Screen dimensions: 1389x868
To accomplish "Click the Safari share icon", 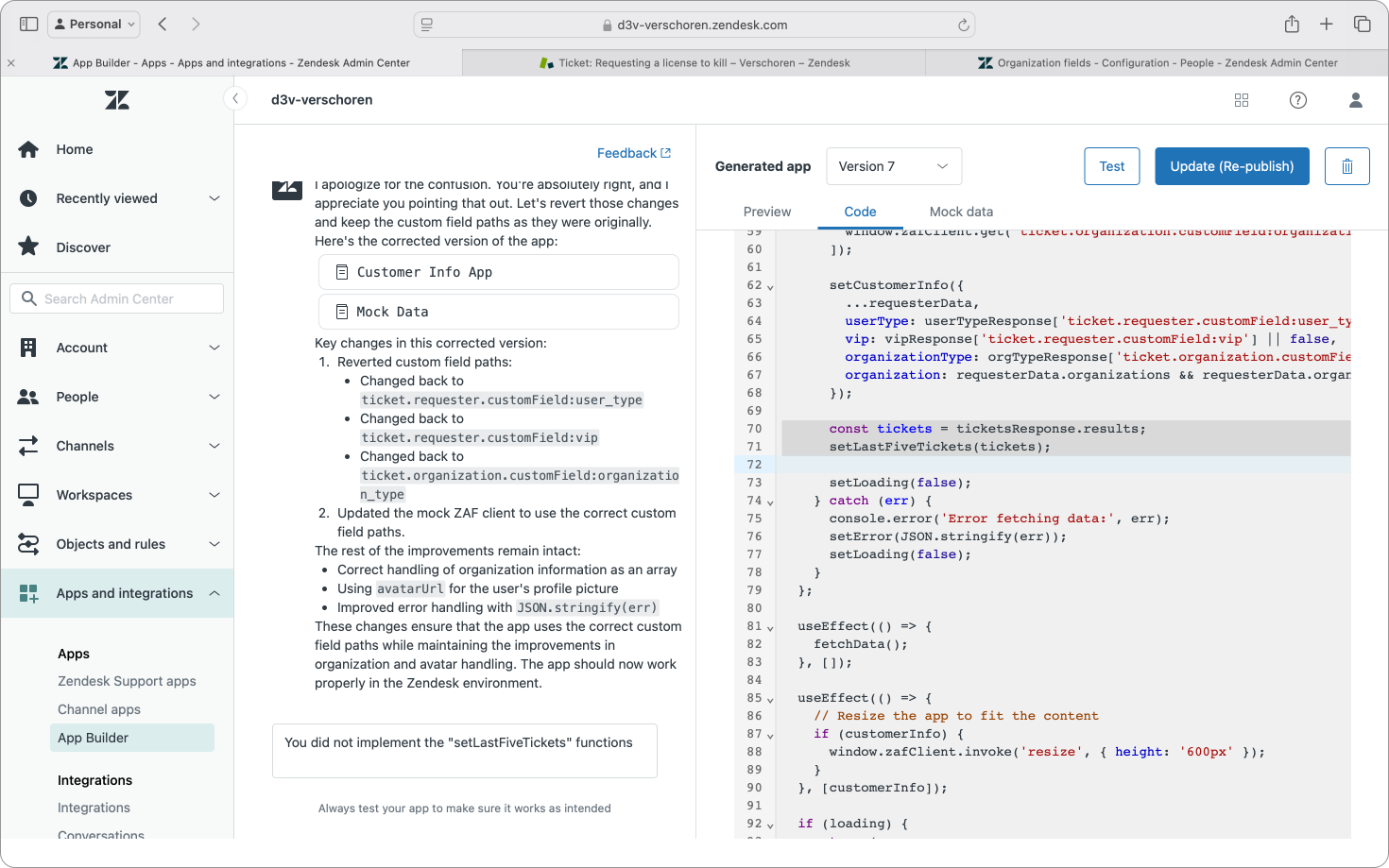I will pyautogui.click(x=1292, y=24).
